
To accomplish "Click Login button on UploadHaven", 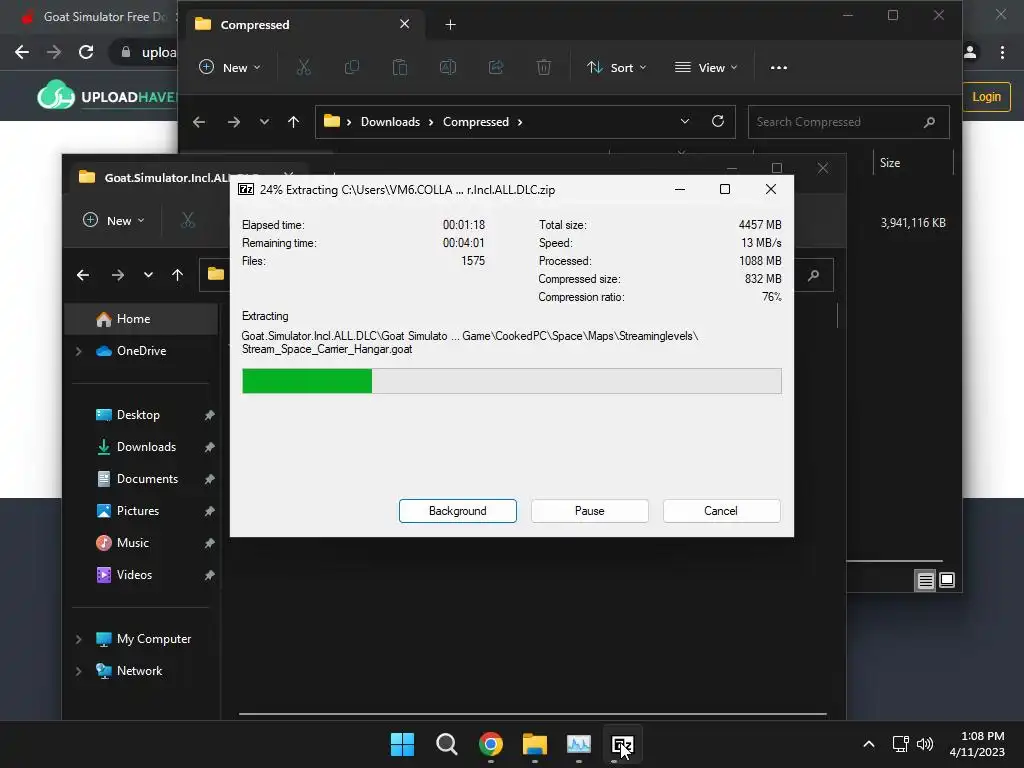I will pyautogui.click(x=986, y=97).
